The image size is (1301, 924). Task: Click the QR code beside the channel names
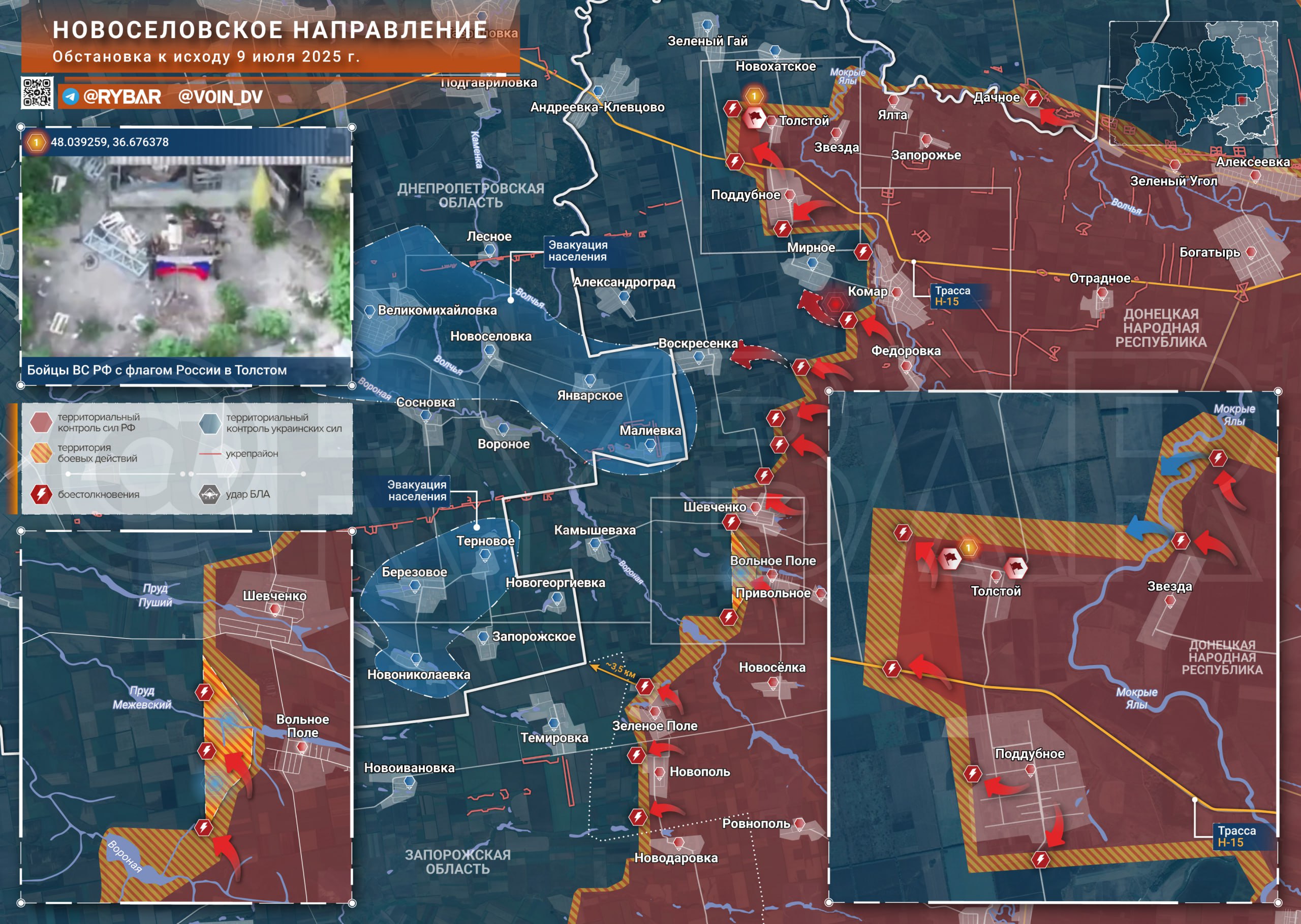(38, 92)
